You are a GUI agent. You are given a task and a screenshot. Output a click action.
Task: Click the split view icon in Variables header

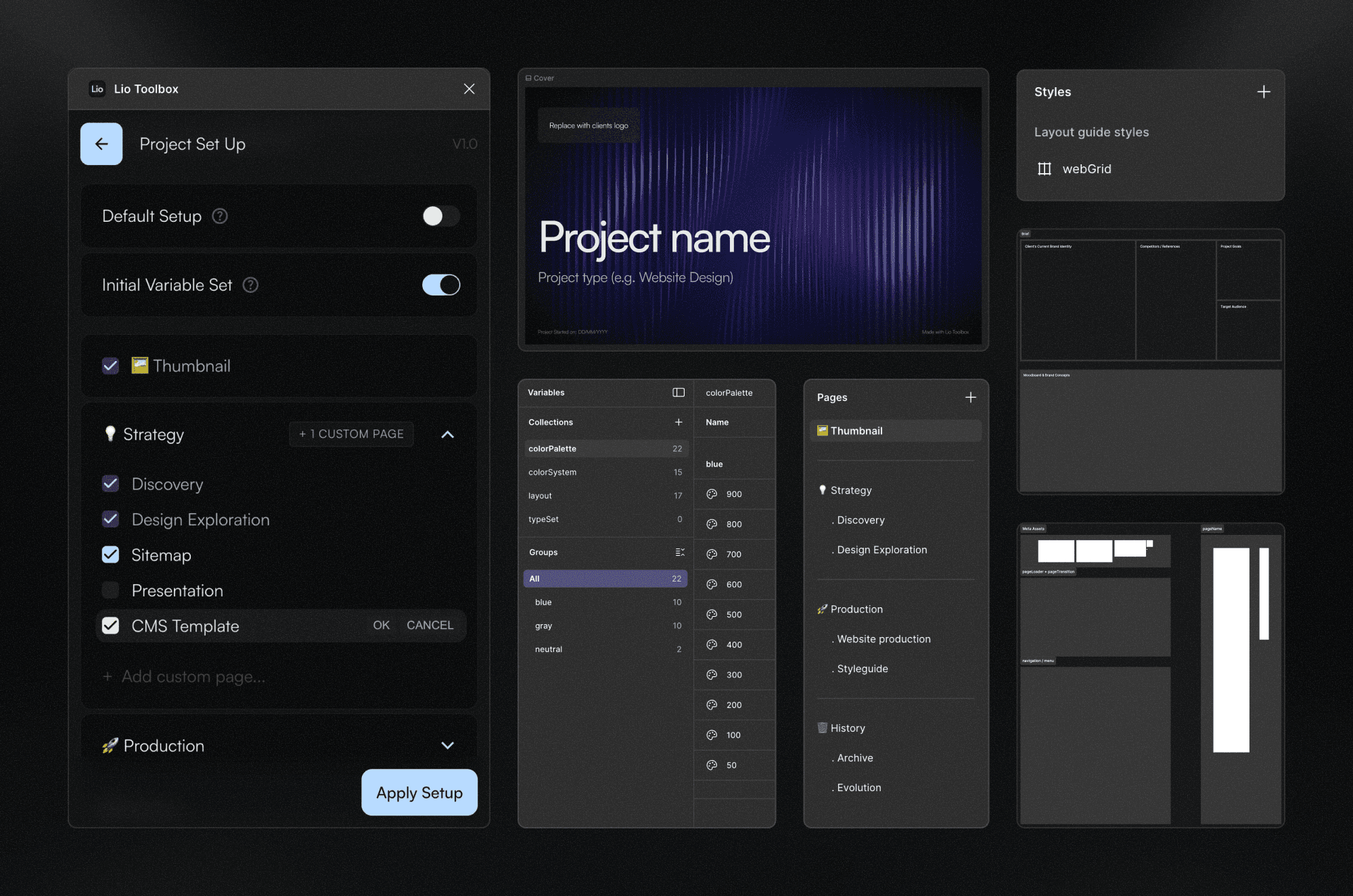coord(677,392)
